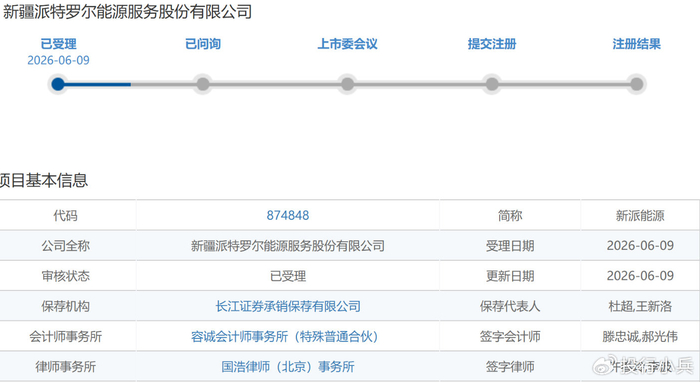Click the 更新日期 label cell

pos(510,276)
